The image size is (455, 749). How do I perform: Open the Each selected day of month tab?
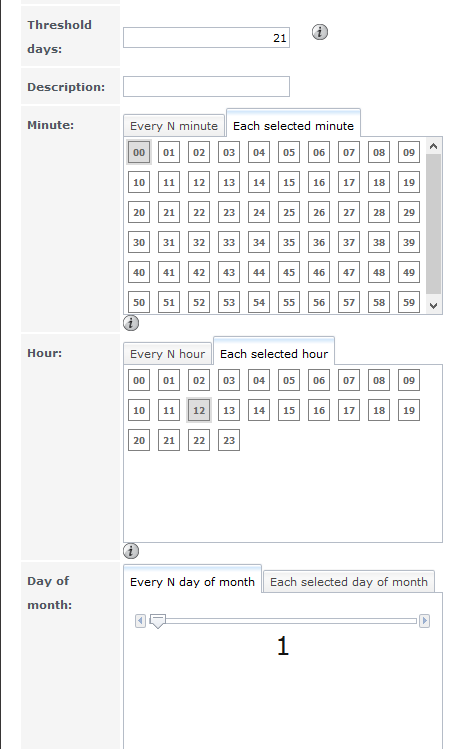click(x=349, y=582)
